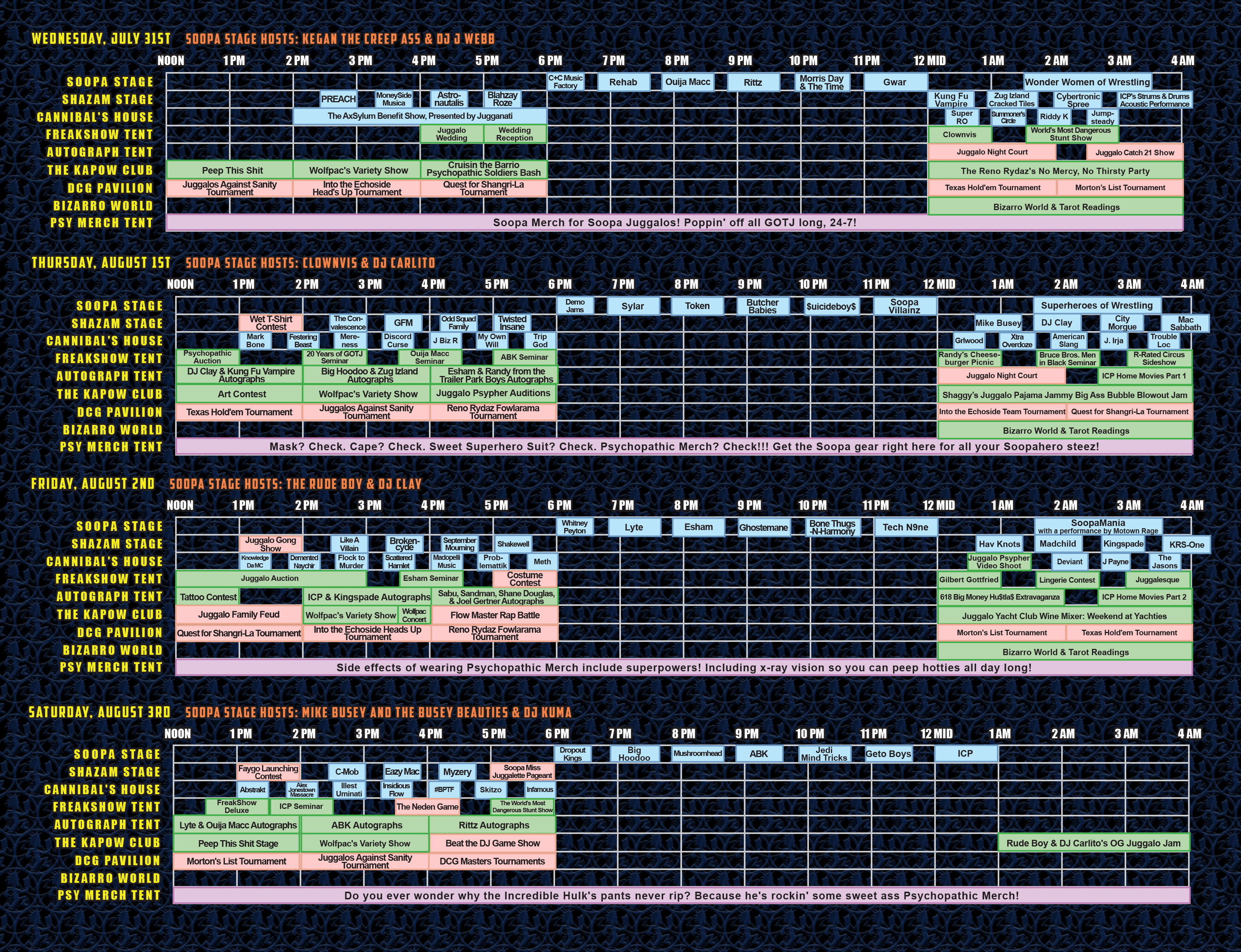Click the Tattoo Contest entry
Image resolution: width=1241 pixels, height=952 pixels.
coord(208,597)
